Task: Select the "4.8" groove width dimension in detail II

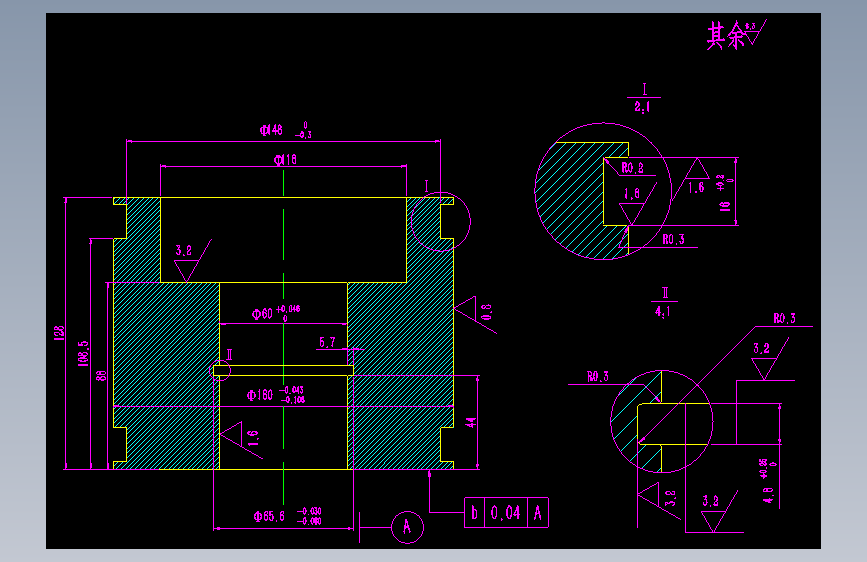Action: pos(768,494)
